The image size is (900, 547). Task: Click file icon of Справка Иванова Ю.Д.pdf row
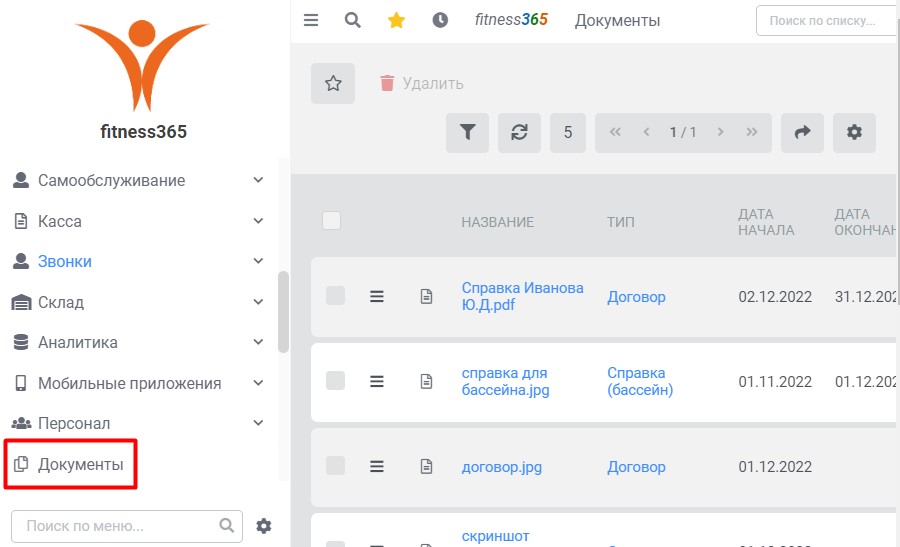pyautogui.click(x=426, y=296)
